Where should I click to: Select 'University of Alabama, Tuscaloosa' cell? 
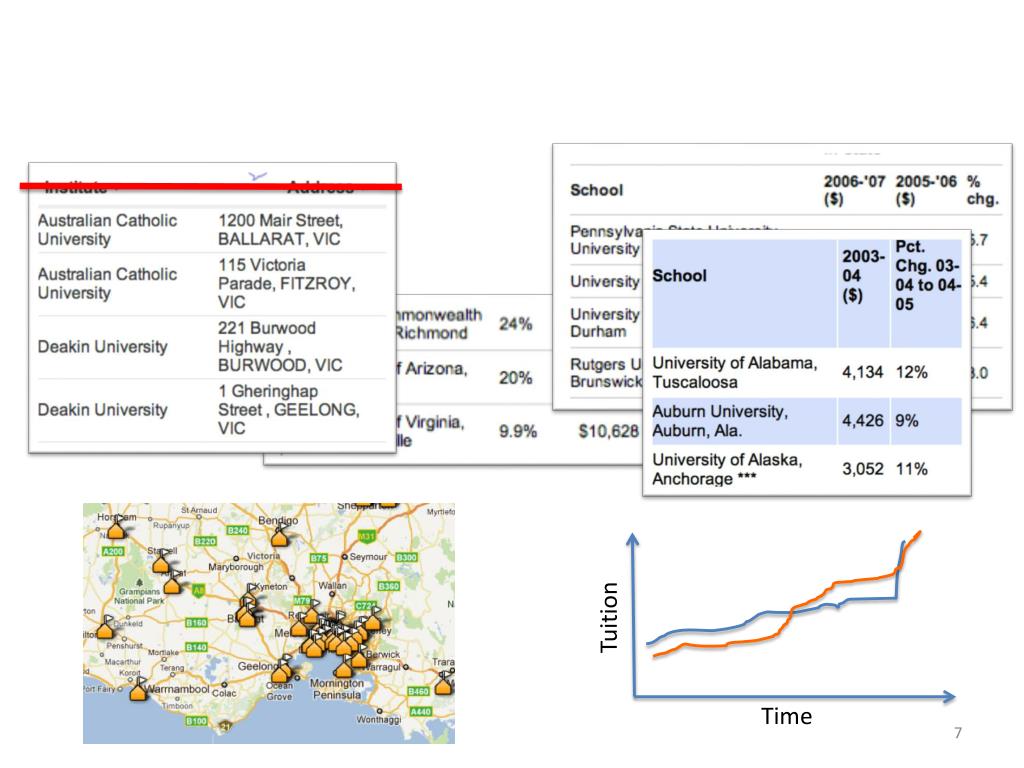(735, 372)
